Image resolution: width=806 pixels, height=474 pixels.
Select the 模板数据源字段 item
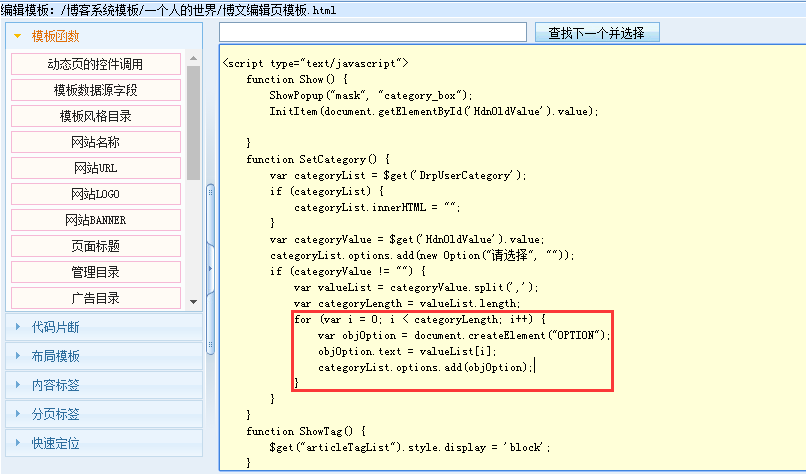[95, 90]
